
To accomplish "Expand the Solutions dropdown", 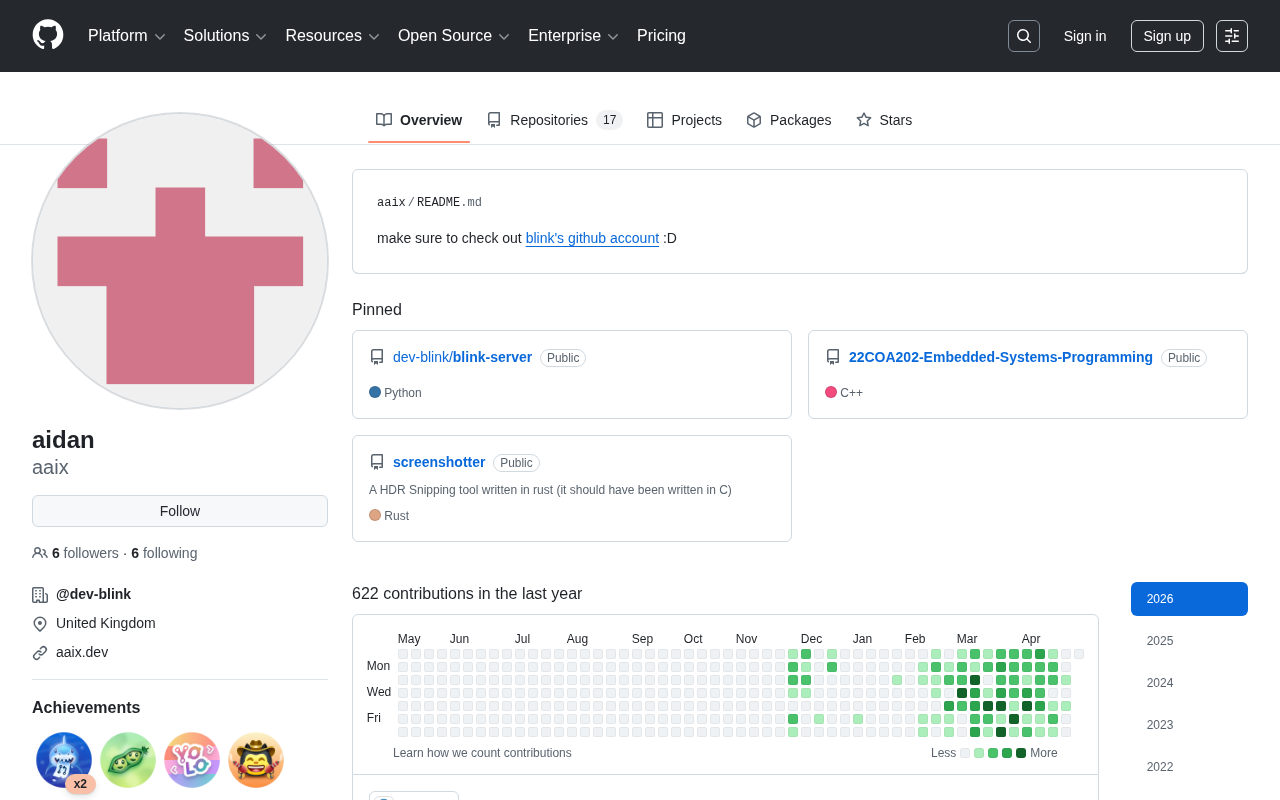I will 225,36.
